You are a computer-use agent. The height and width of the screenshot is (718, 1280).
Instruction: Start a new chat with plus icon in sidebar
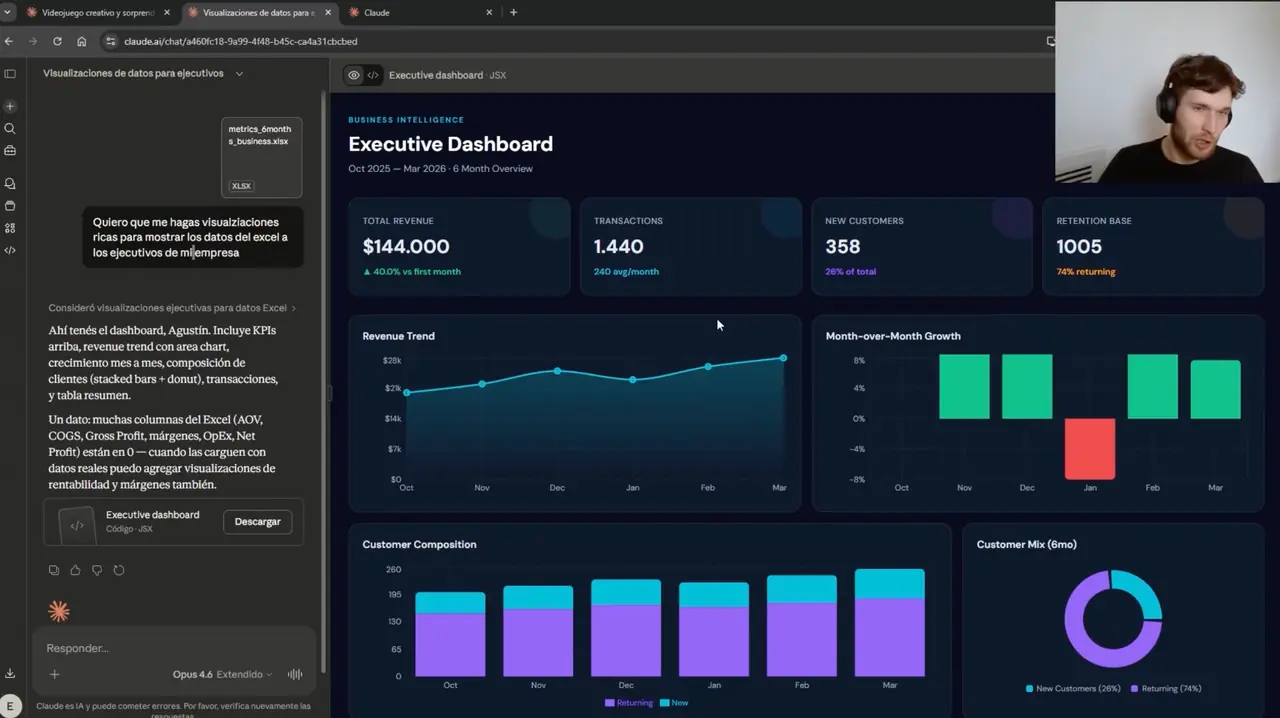[10, 106]
